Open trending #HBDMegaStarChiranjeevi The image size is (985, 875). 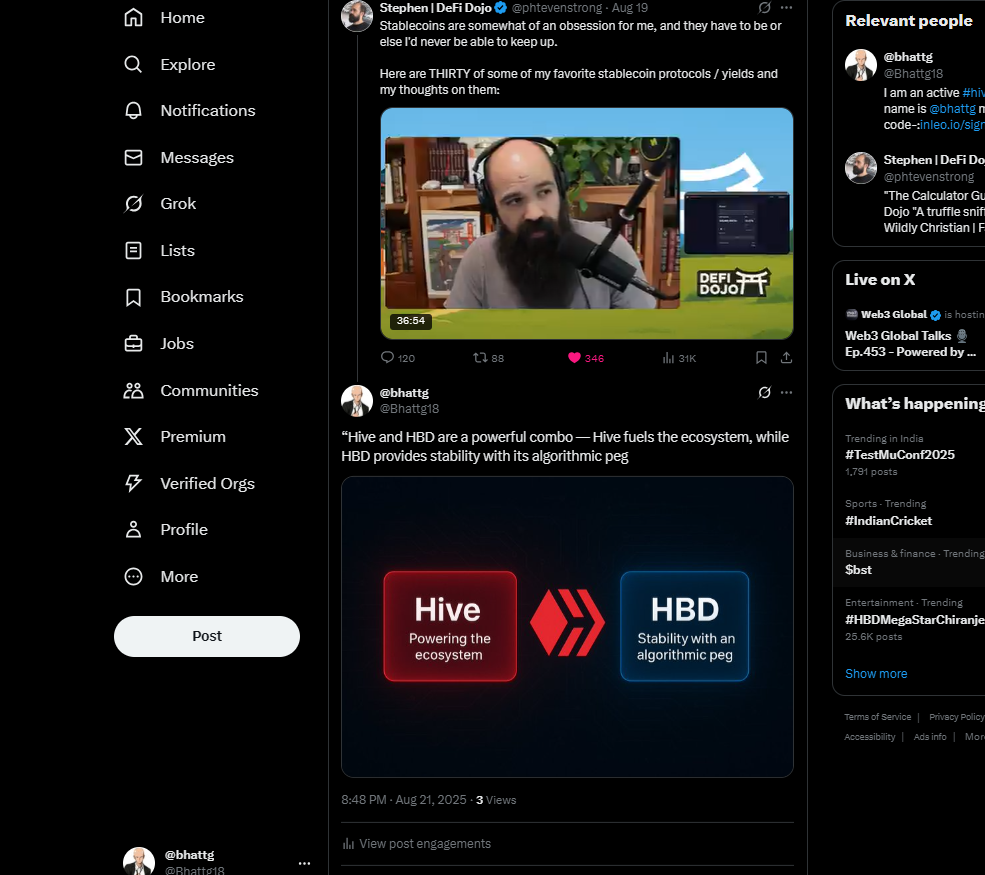tap(915, 619)
